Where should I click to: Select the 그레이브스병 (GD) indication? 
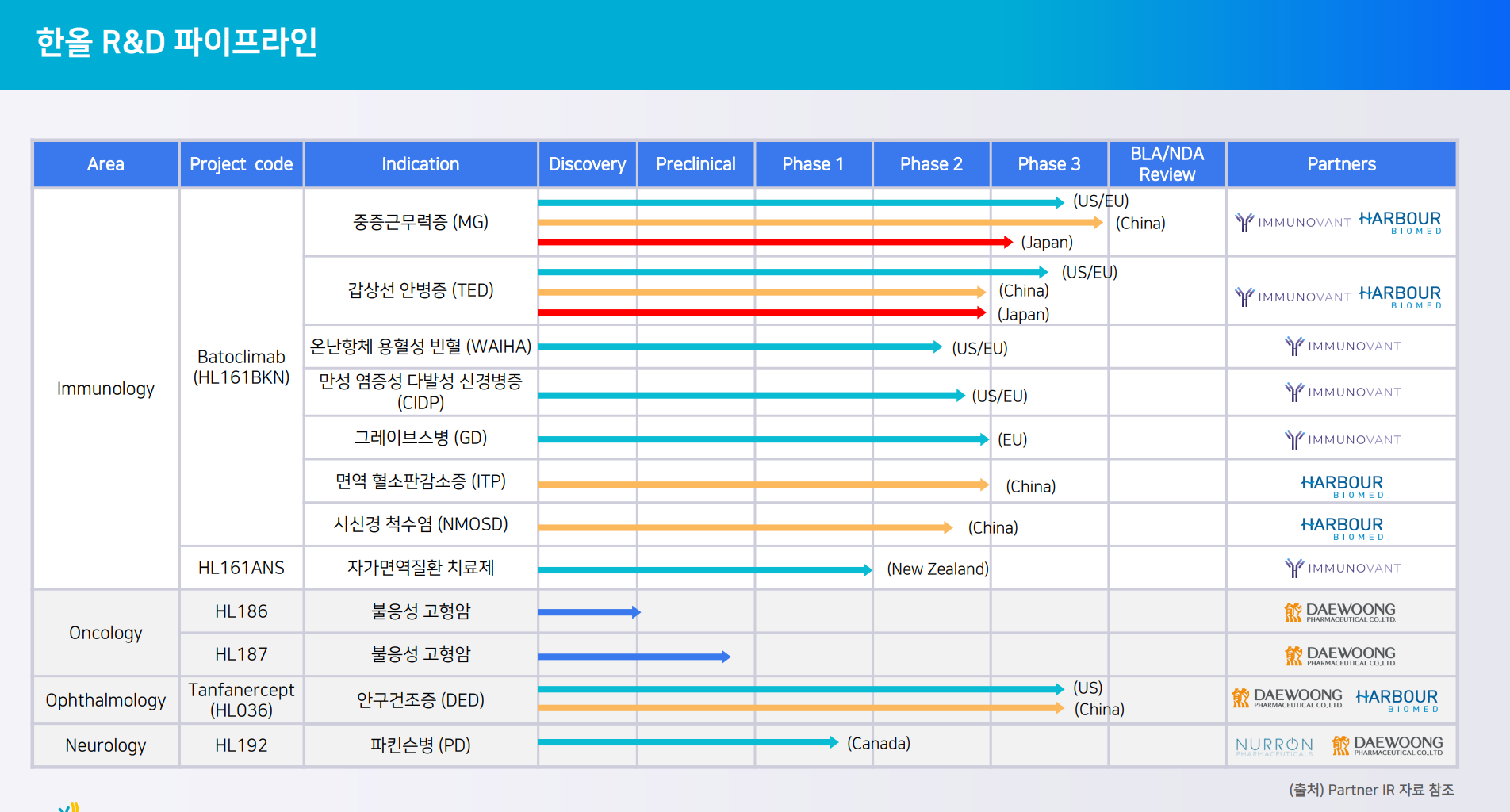(420, 438)
